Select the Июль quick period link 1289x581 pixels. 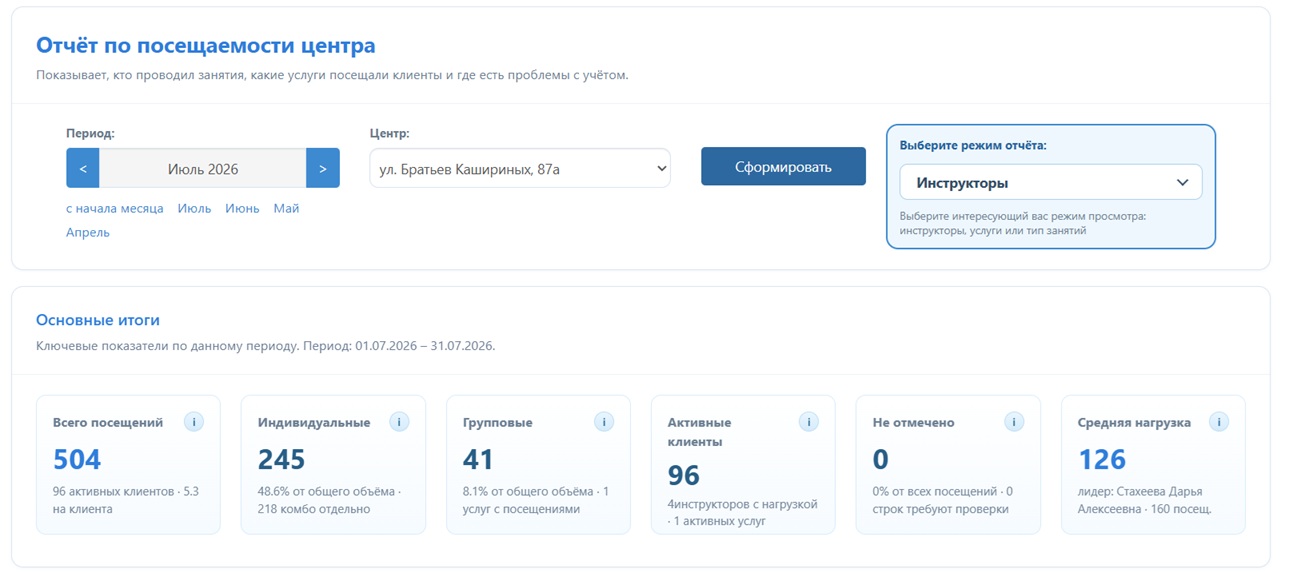[195, 208]
